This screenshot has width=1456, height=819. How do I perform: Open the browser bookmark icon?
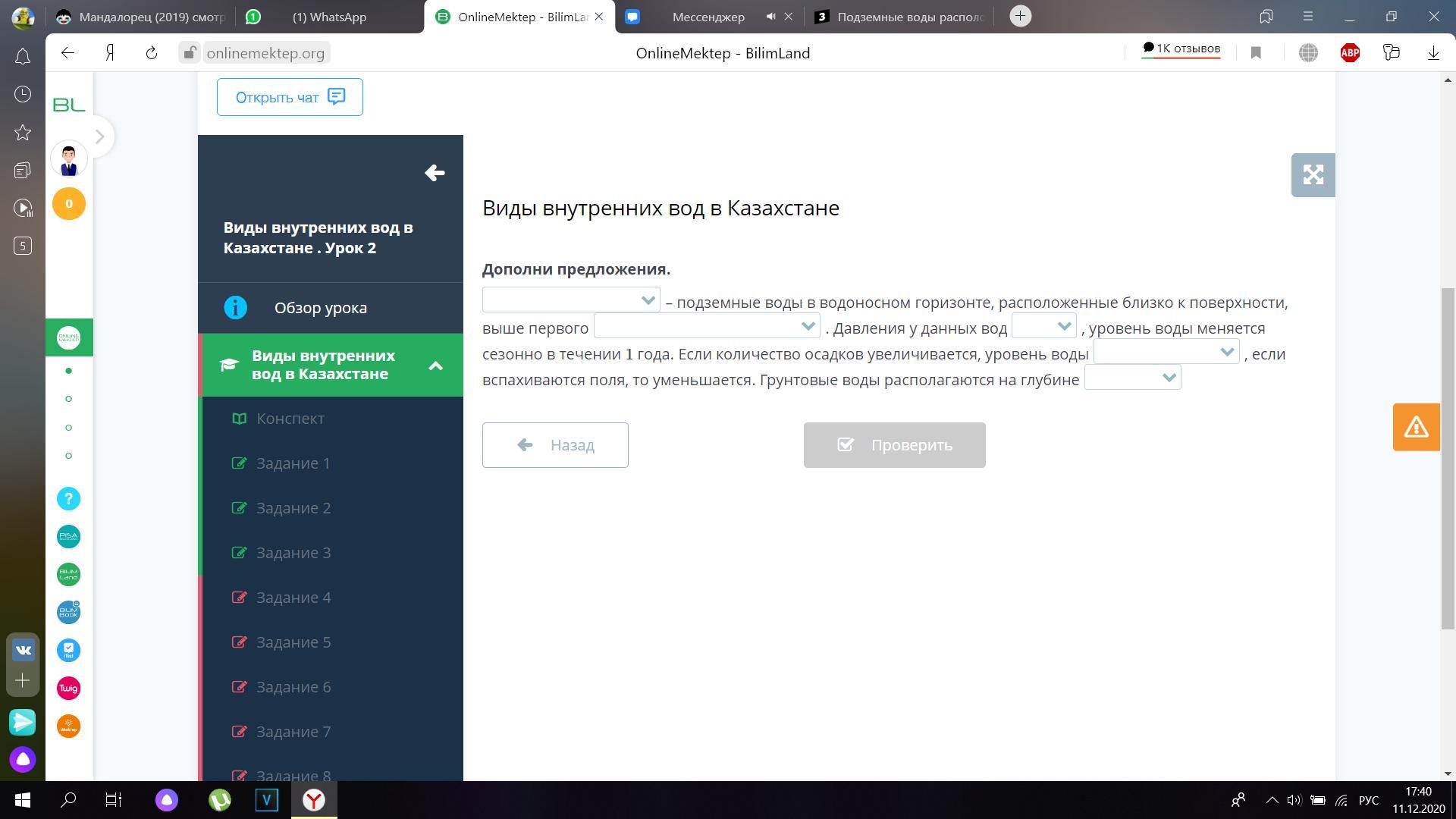pos(1256,53)
